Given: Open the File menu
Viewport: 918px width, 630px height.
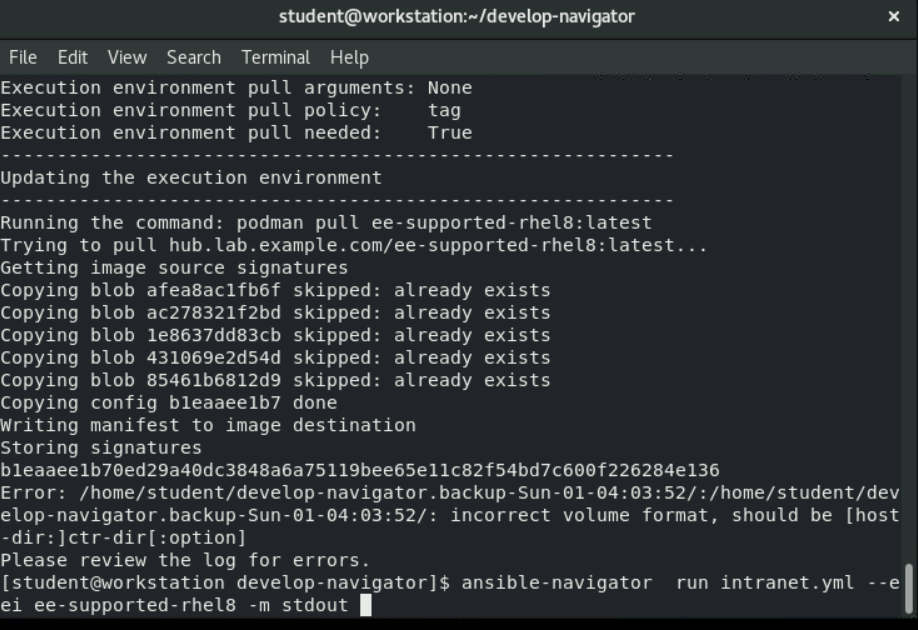Looking at the screenshot, I should click(22, 57).
